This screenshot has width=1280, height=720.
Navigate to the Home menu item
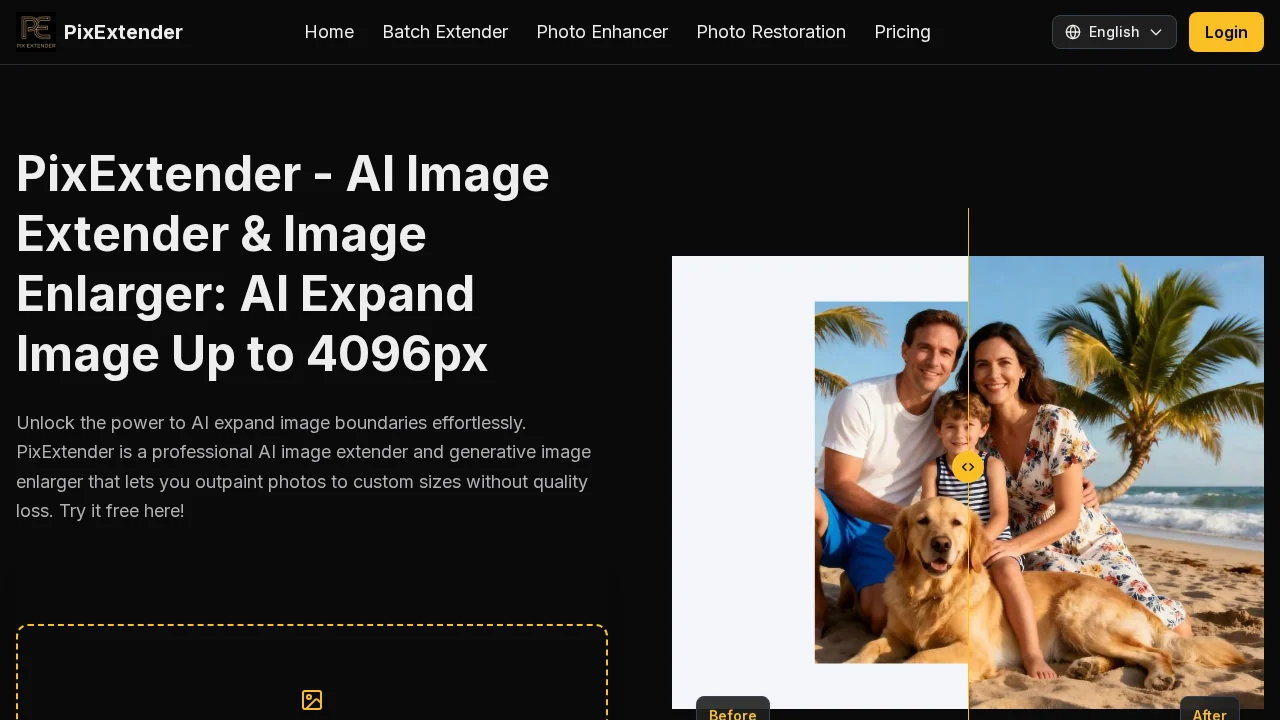(x=329, y=32)
